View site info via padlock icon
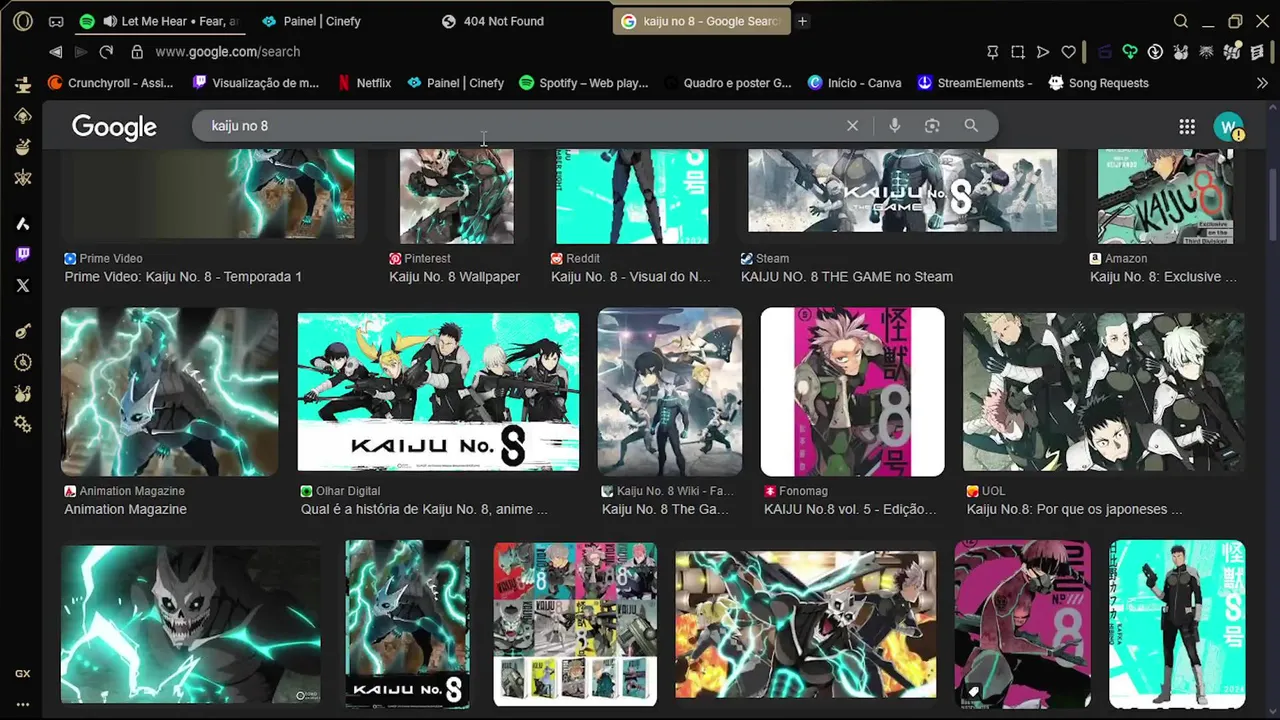1280x720 pixels. pyautogui.click(x=137, y=52)
